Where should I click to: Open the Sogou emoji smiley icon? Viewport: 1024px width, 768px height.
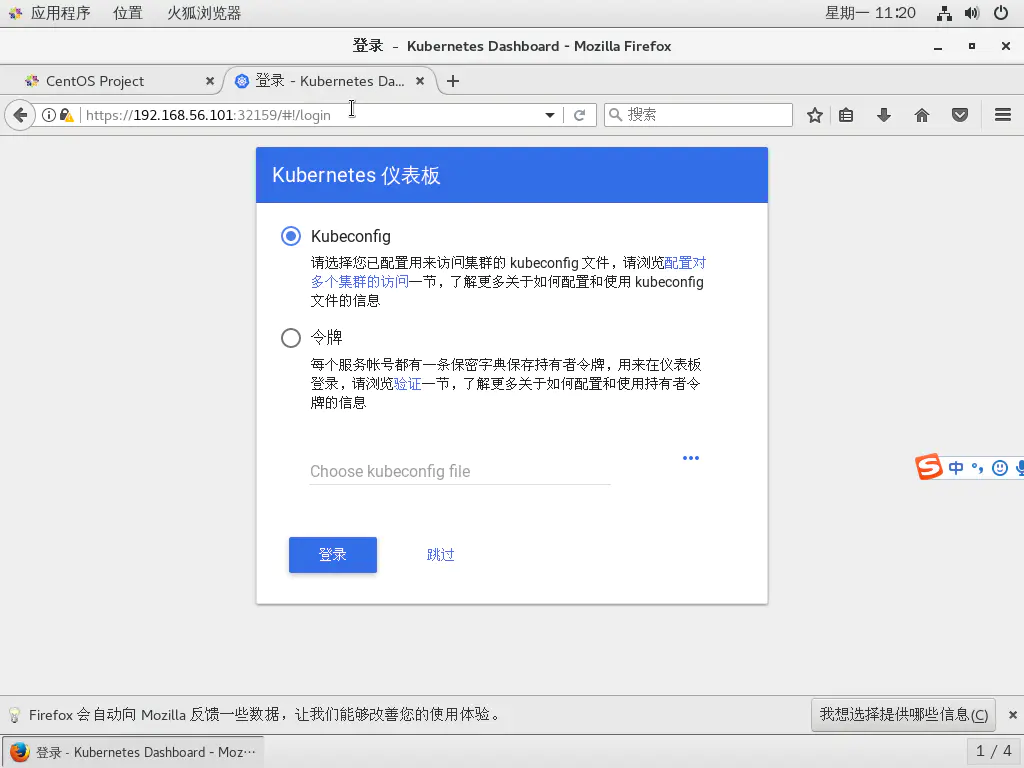pos(999,468)
